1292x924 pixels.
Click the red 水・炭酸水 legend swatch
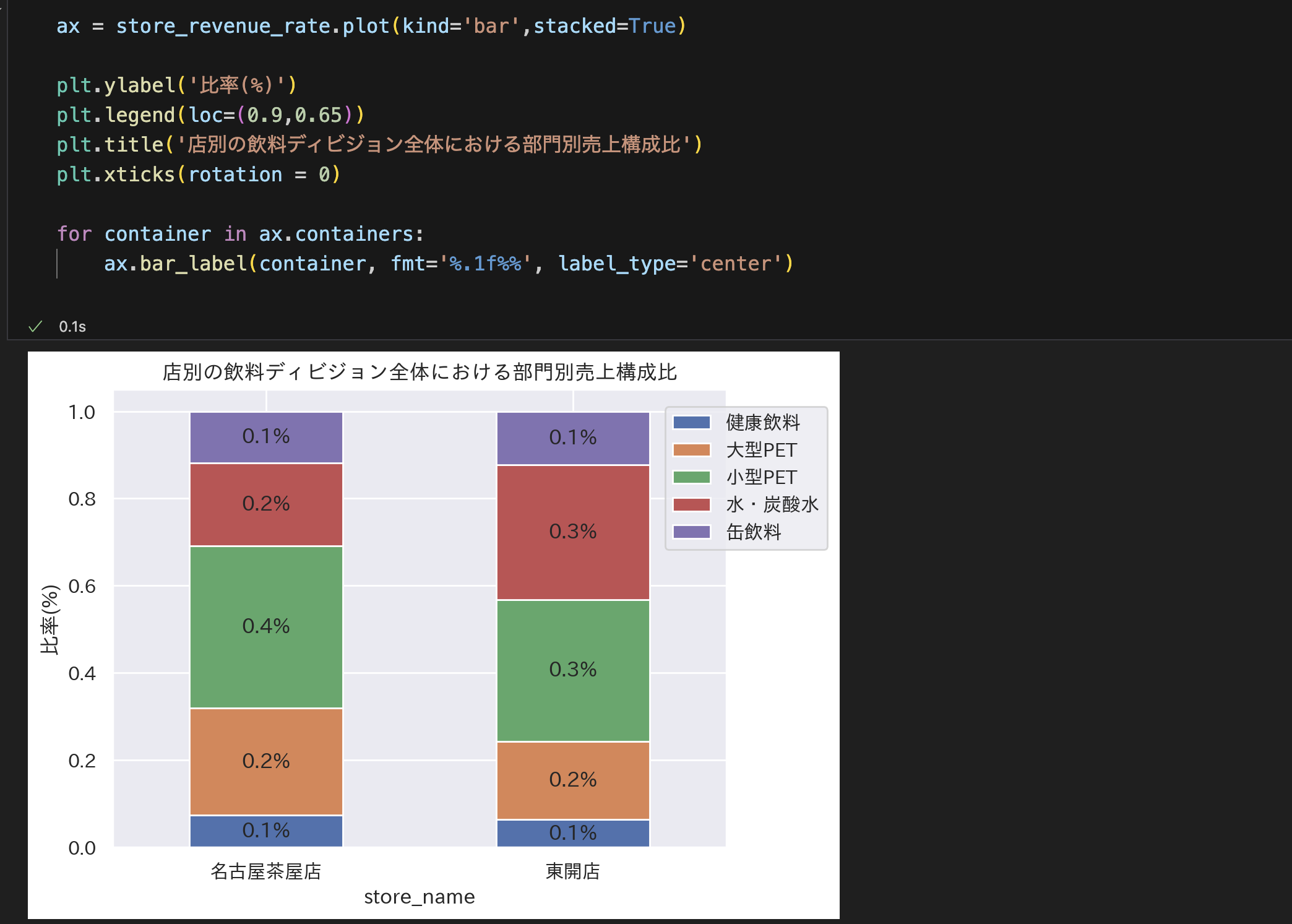[x=692, y=504]
